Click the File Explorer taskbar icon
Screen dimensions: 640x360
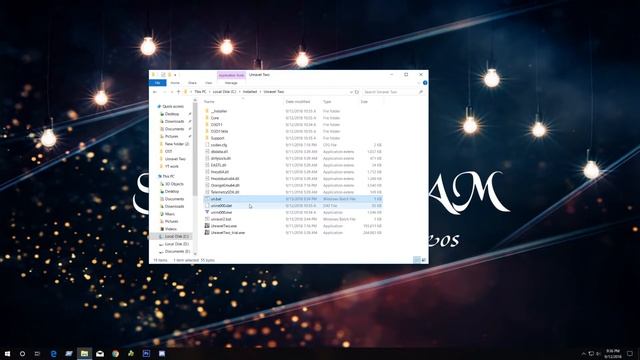pos(84,353)
